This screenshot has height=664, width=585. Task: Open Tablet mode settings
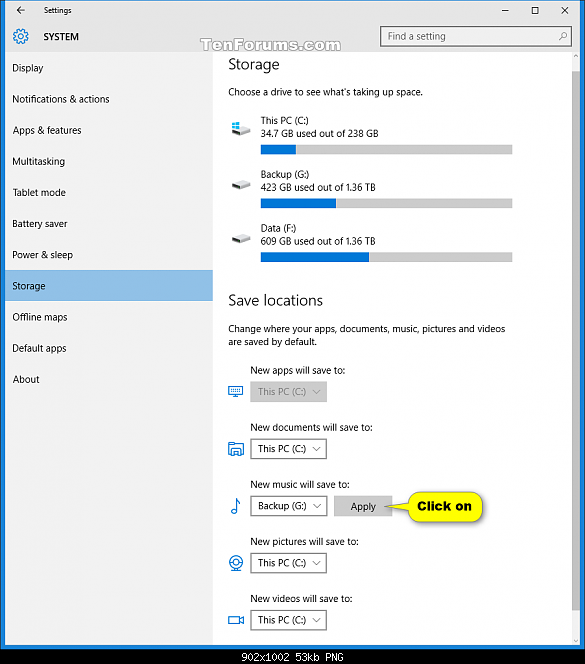(x=109, y=193)
